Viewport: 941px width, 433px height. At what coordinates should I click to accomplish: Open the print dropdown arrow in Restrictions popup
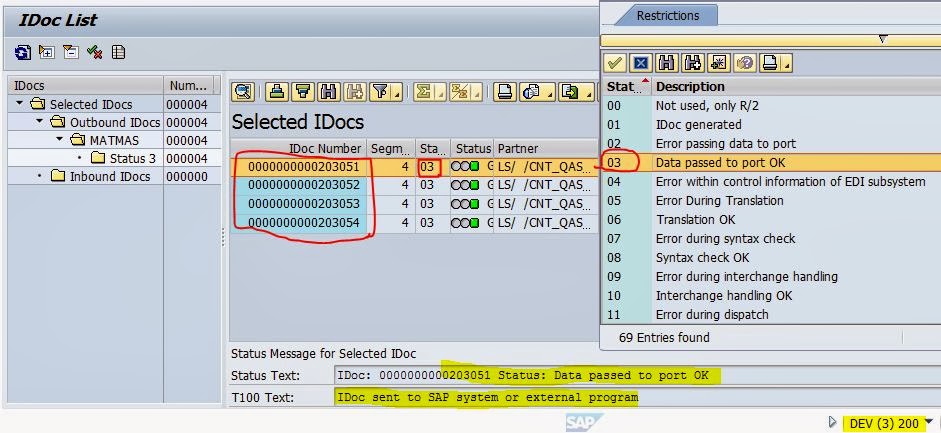(x=786, y=64)
